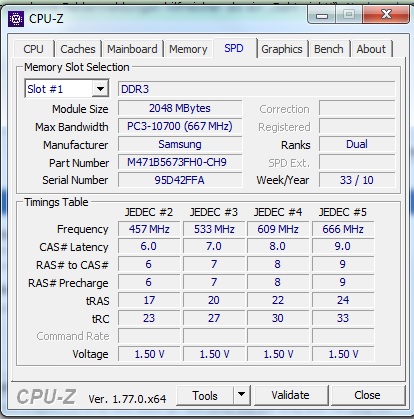Click the JEDEC #4 column header
This screenshot has width=414, height=419.
278,212
